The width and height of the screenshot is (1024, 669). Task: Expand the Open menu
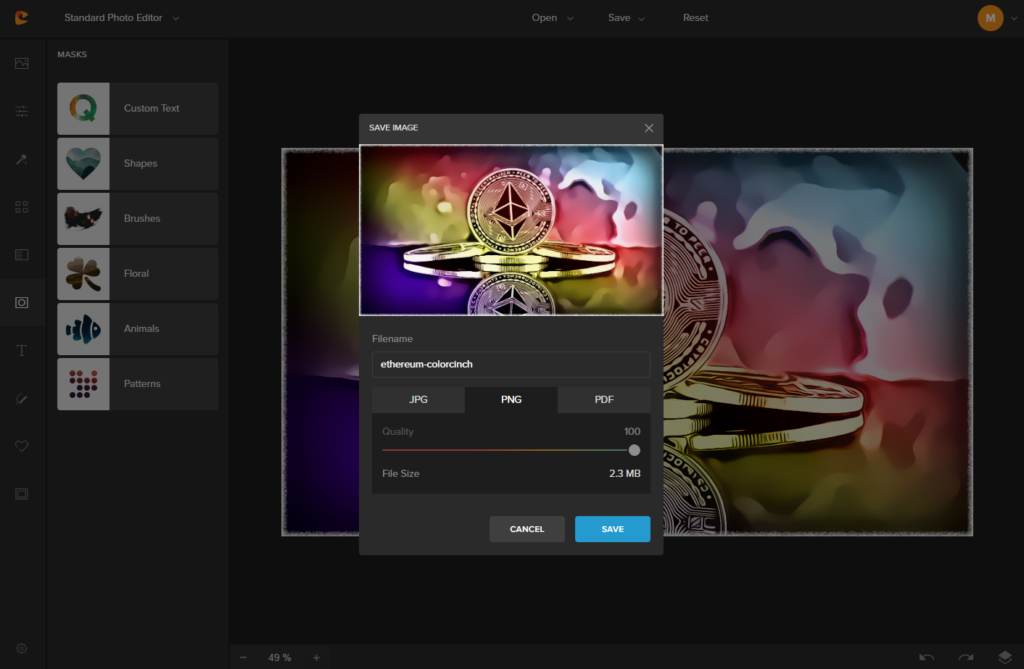(552, 18)
